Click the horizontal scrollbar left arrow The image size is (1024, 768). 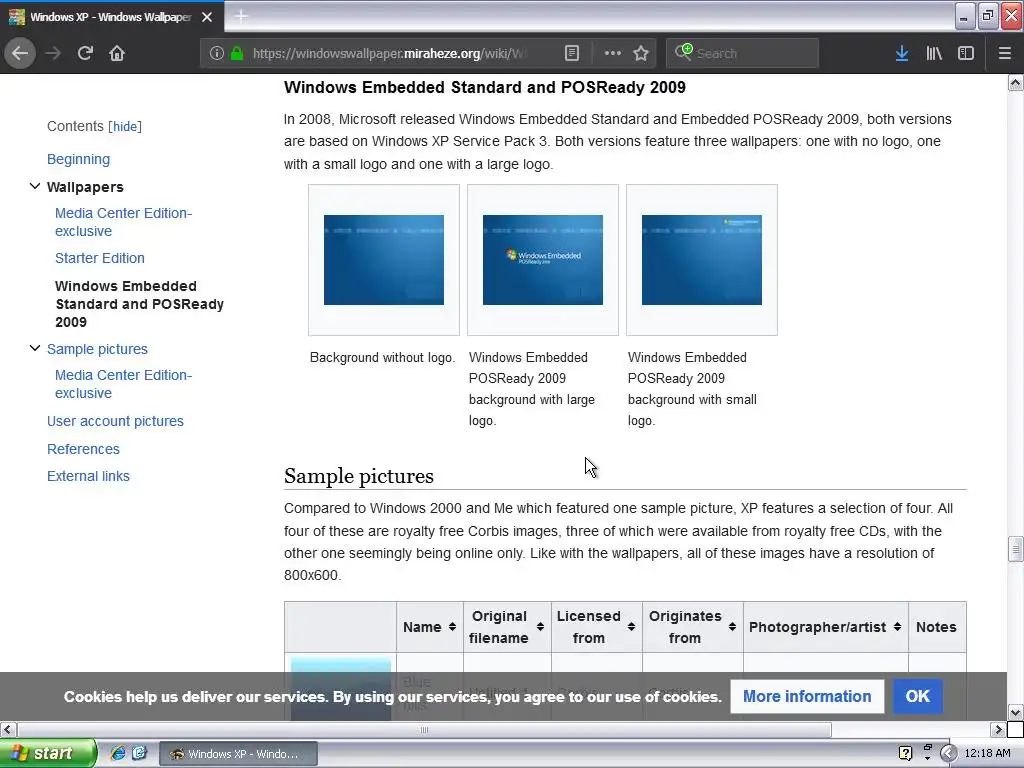[x=8, y=729]
